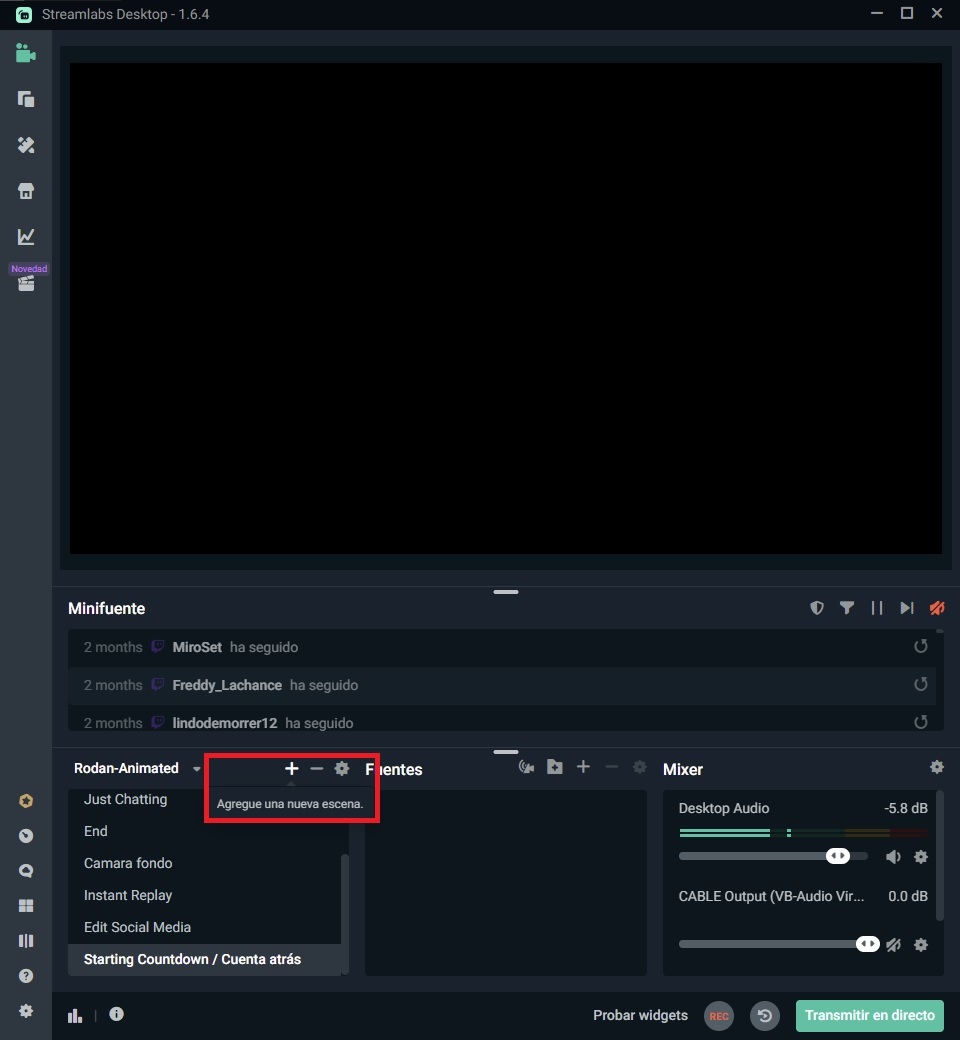Open alert moderation shield in Minifuente
Screen dimensions: 960x1040
tap(817, 608)
